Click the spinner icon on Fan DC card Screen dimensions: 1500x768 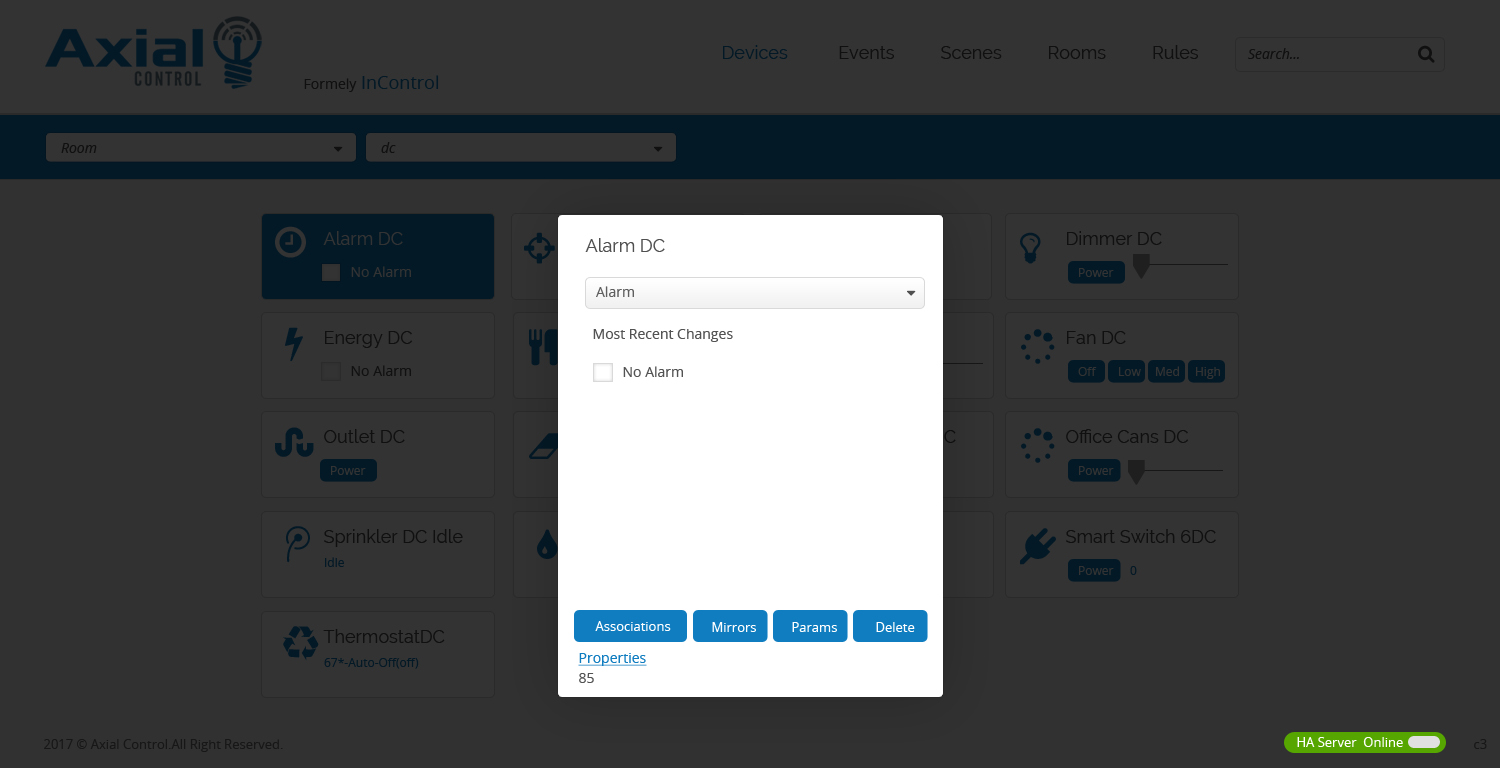point(1037,346)
